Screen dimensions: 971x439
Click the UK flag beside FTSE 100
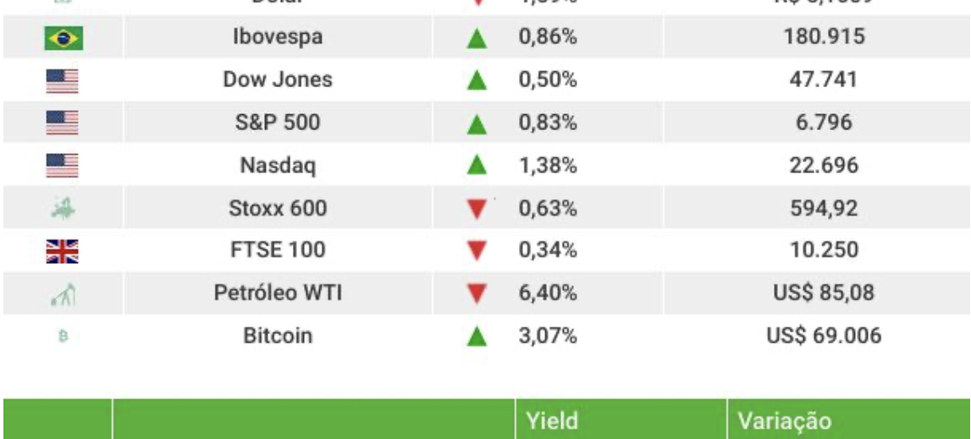tap(62, 251)
